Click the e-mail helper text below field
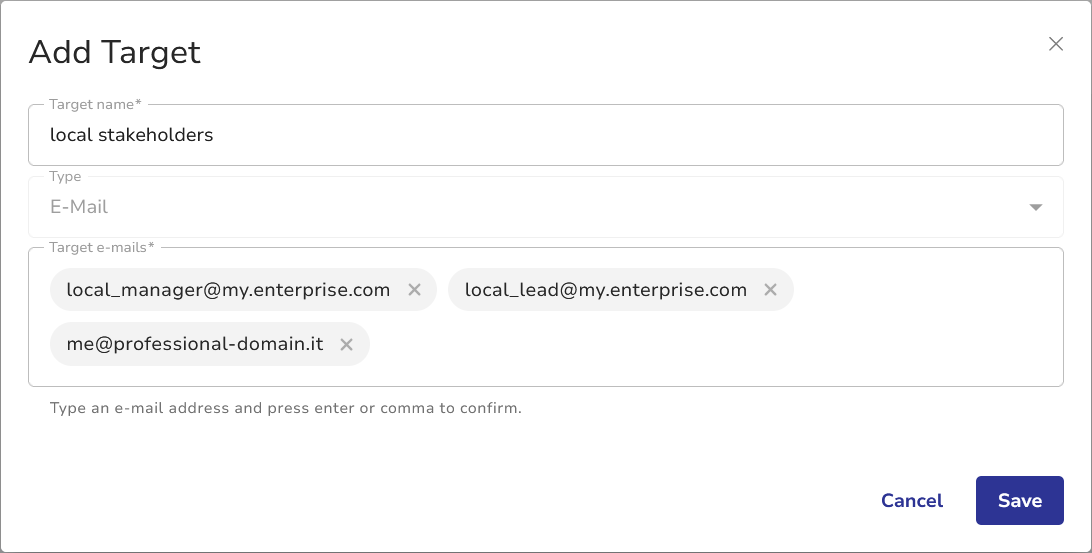Screen dimensions: 1092x553 [285, 408]
